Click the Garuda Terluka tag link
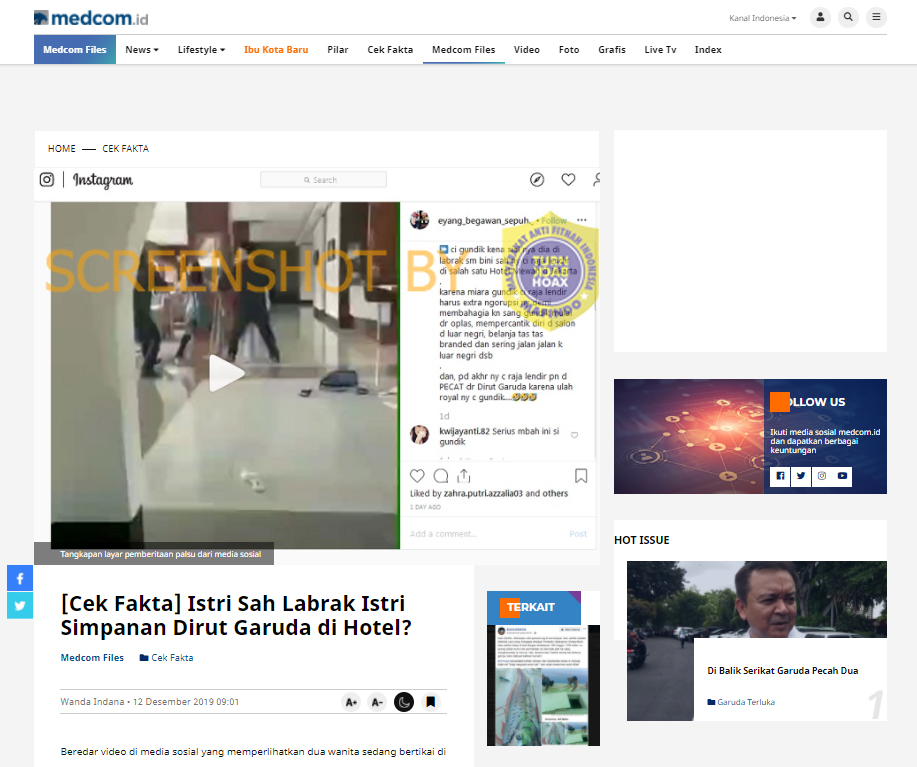The width and height of the screenshot is (917, 767). click(x=741, y=702)
